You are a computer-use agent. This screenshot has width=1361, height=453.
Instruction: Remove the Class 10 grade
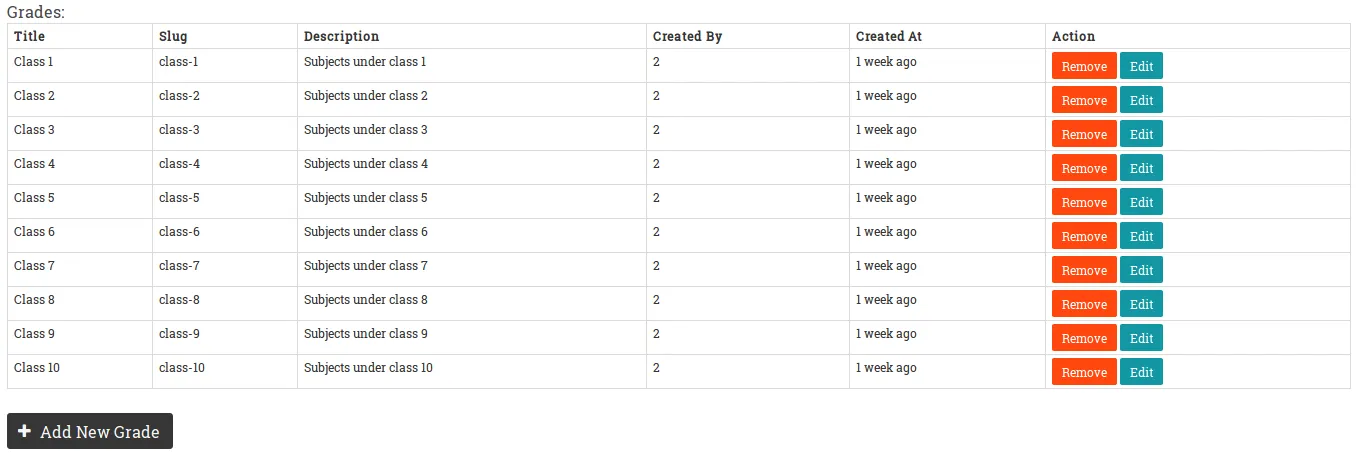(1084, 372)
